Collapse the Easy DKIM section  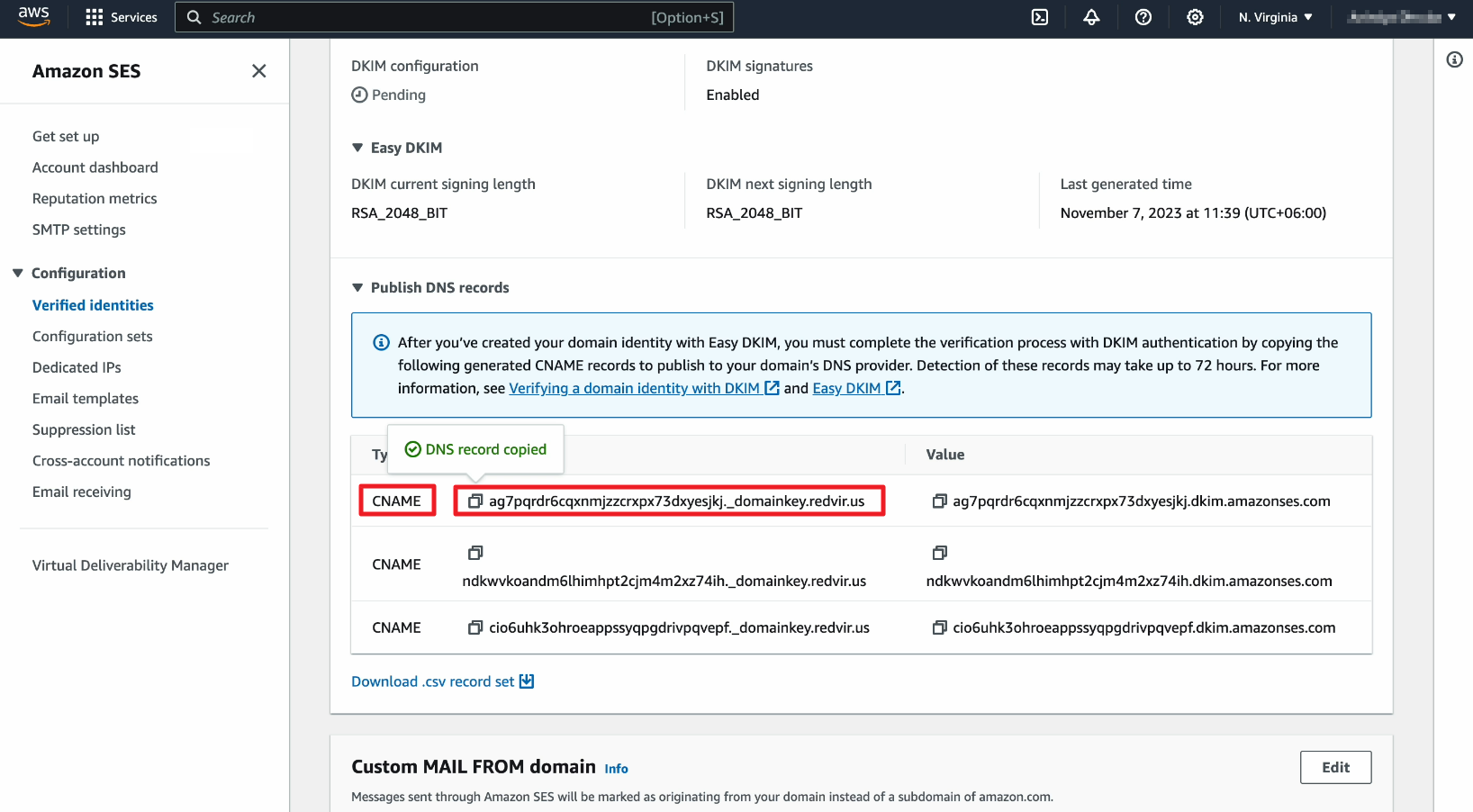coord(357,148)
